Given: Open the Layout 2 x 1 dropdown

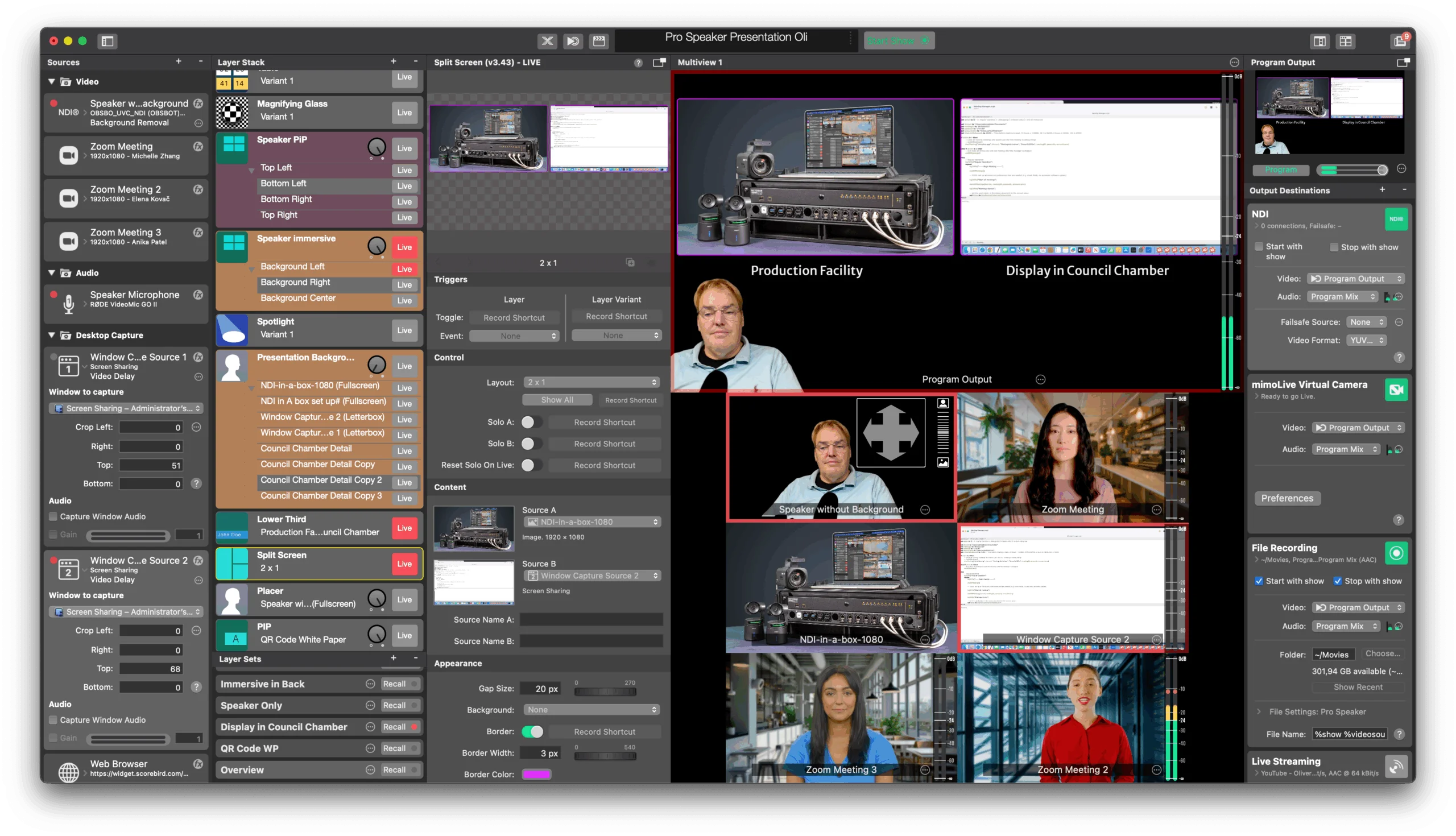Looking at the screenshot, I should [x=591, y=382].
